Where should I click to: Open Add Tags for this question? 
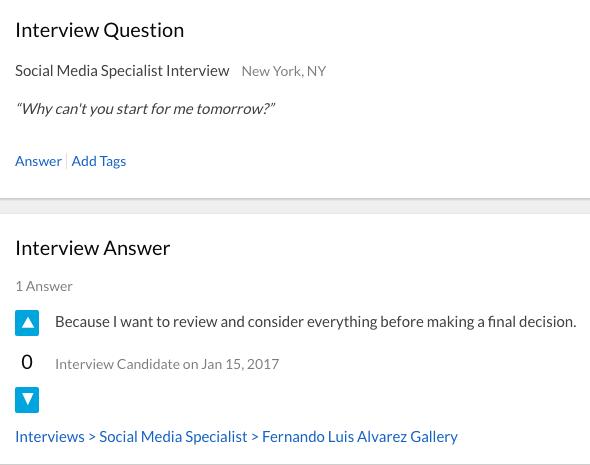tap(99, 161)
